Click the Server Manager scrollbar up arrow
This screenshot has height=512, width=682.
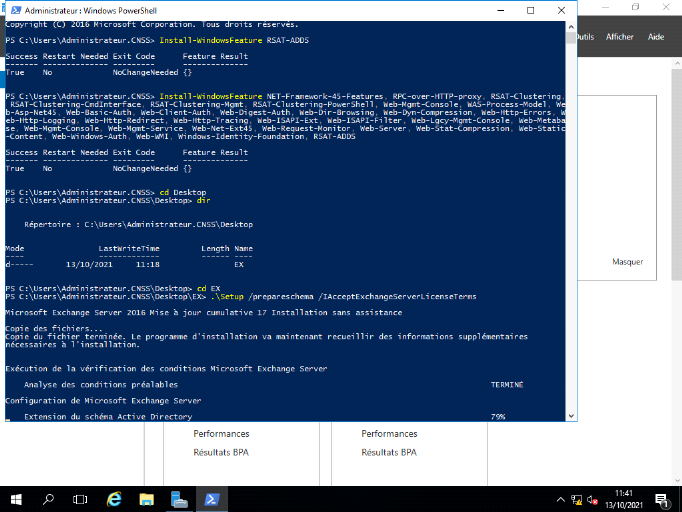pos(677,64)
